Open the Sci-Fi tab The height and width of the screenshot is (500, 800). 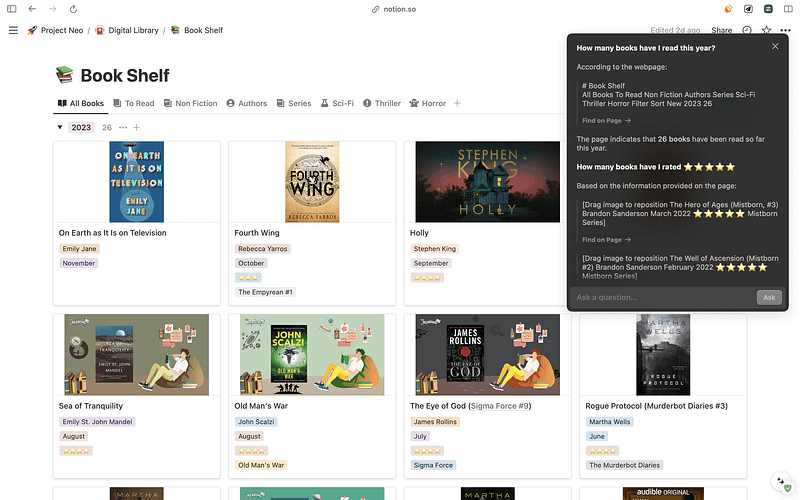tap(337, 103)
